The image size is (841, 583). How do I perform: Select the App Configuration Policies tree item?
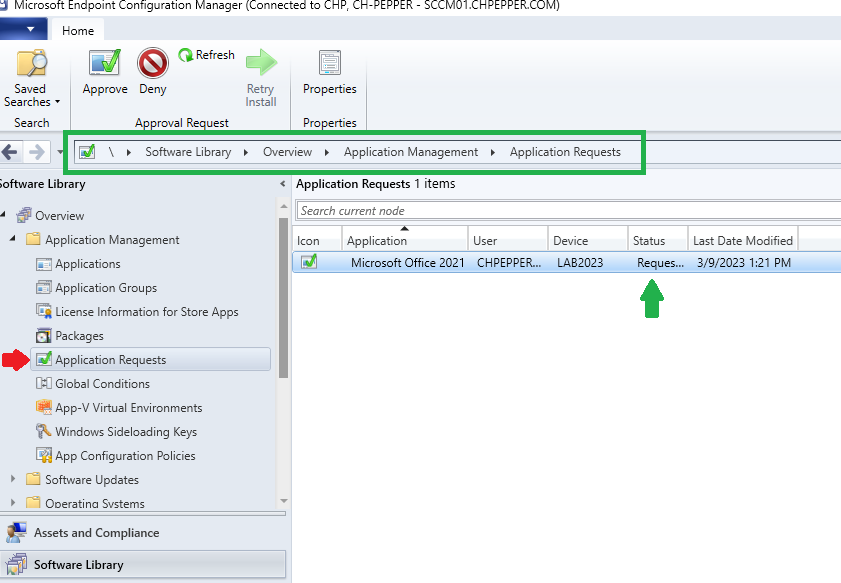coord(126,455)
